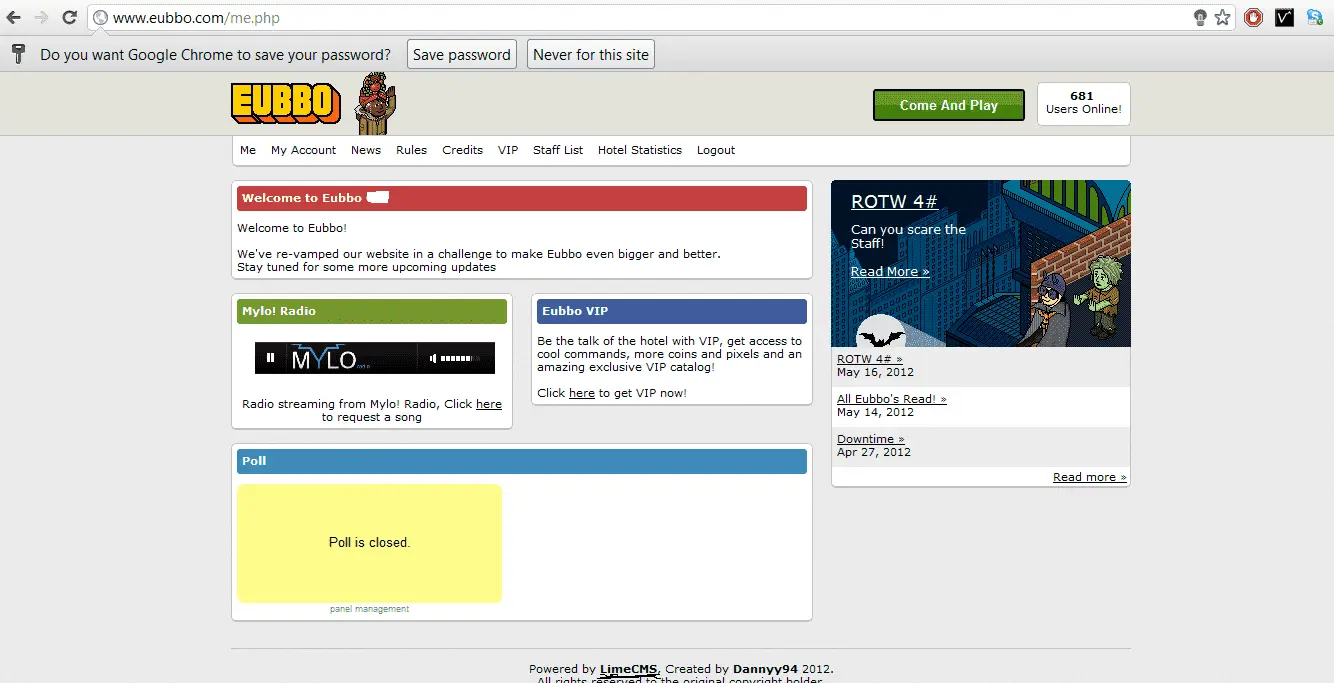Click the lightbulb icon in the address bar

(x=1201, y=17)
